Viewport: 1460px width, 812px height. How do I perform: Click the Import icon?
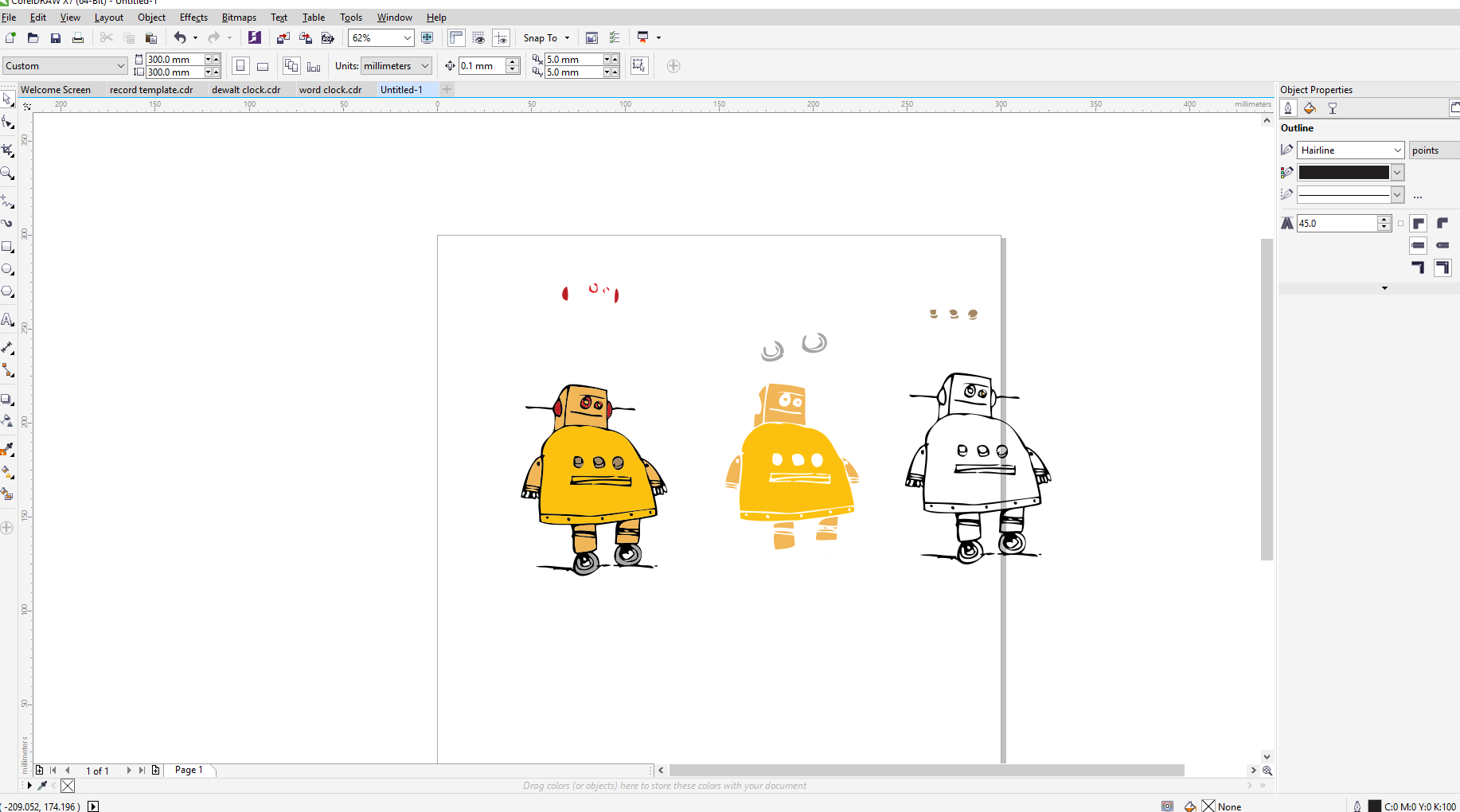[283, 37]
